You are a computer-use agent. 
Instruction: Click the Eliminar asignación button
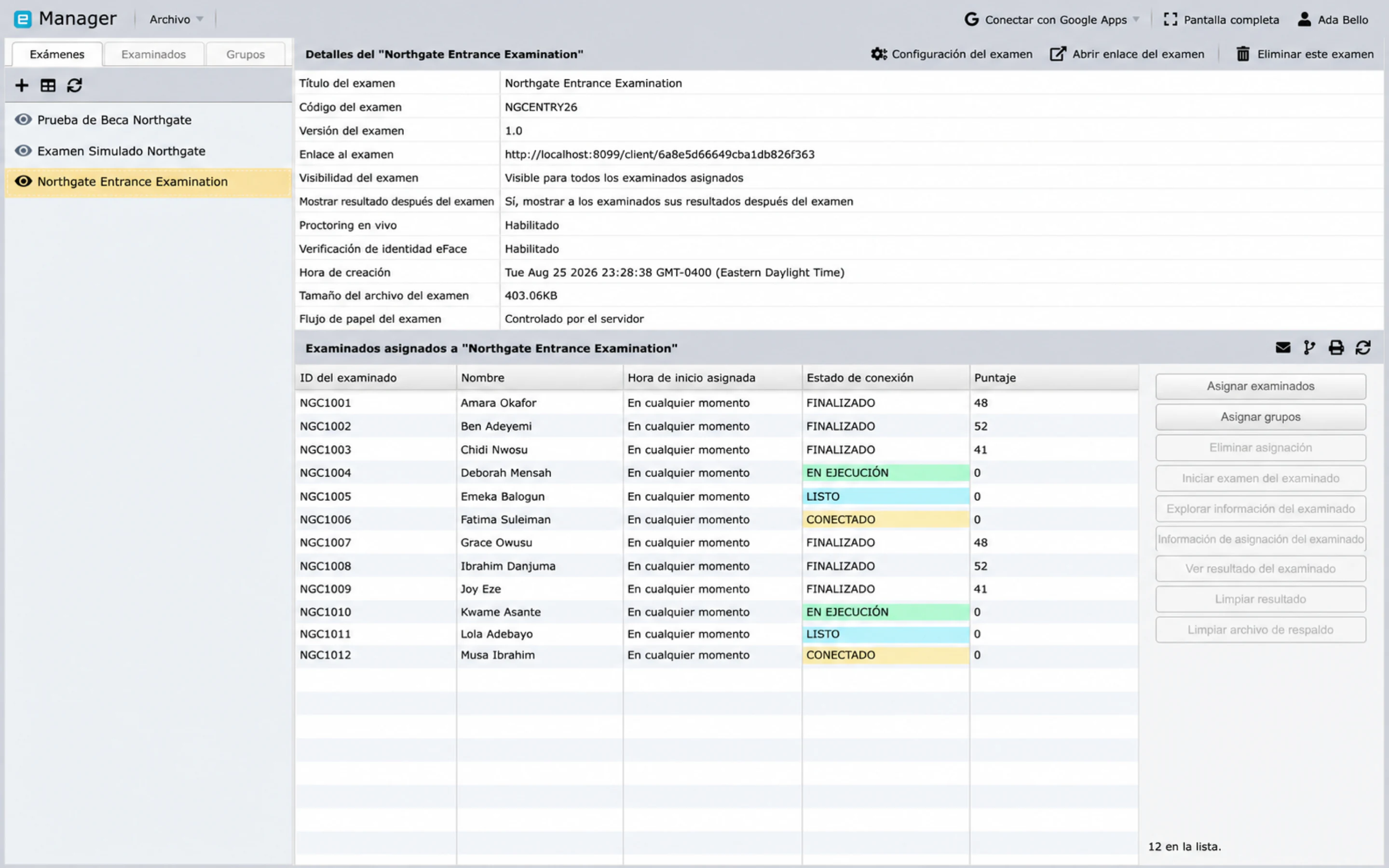click(1260, 448)
